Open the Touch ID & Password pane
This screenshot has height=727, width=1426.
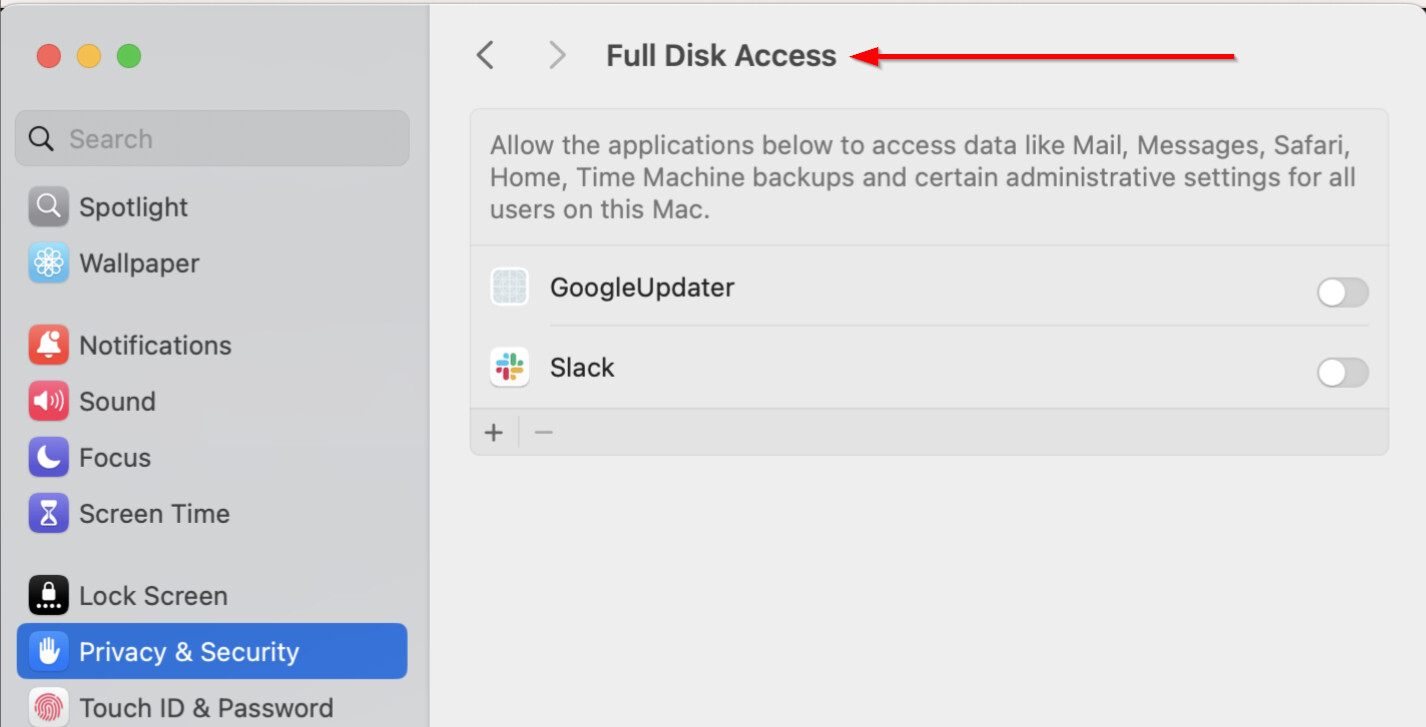[206, 707]
